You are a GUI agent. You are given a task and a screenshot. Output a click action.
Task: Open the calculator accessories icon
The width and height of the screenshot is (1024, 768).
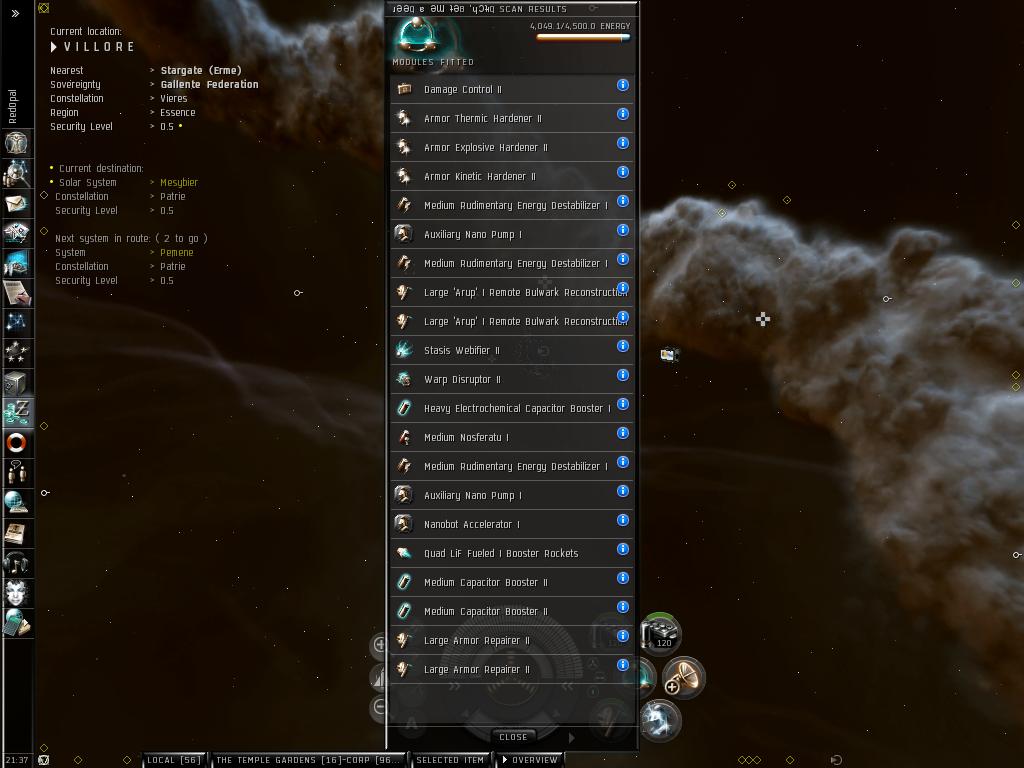tap(16, 622)
